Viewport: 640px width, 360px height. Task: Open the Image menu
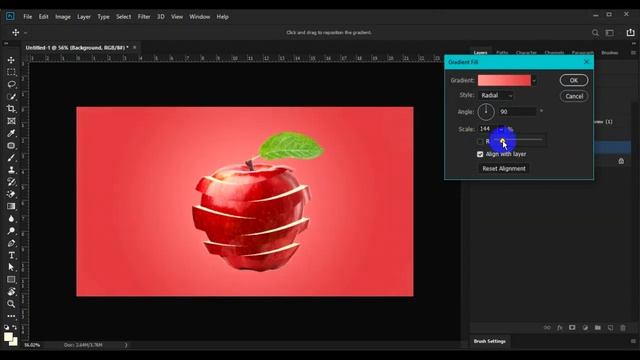click(63, 17)
